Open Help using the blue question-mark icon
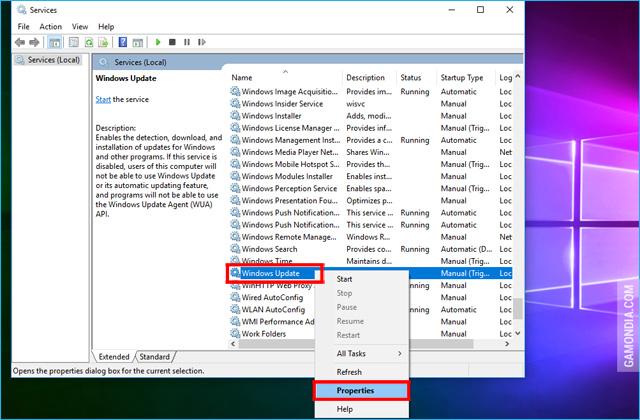This screenshot has height=420, width=640. tap(123, 42)
